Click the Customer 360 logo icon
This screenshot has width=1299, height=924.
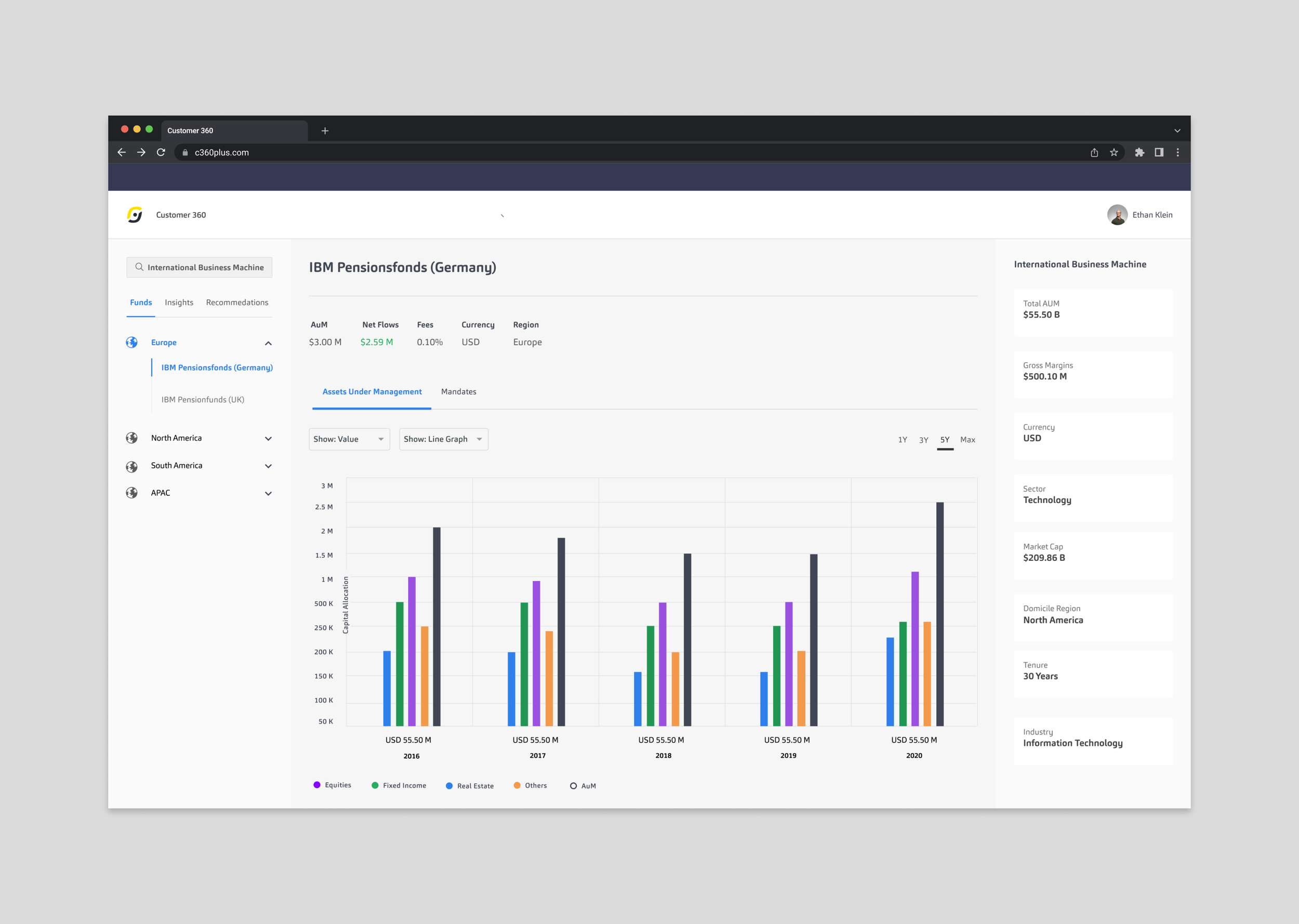pyautogui.click(x=135, y=215)
